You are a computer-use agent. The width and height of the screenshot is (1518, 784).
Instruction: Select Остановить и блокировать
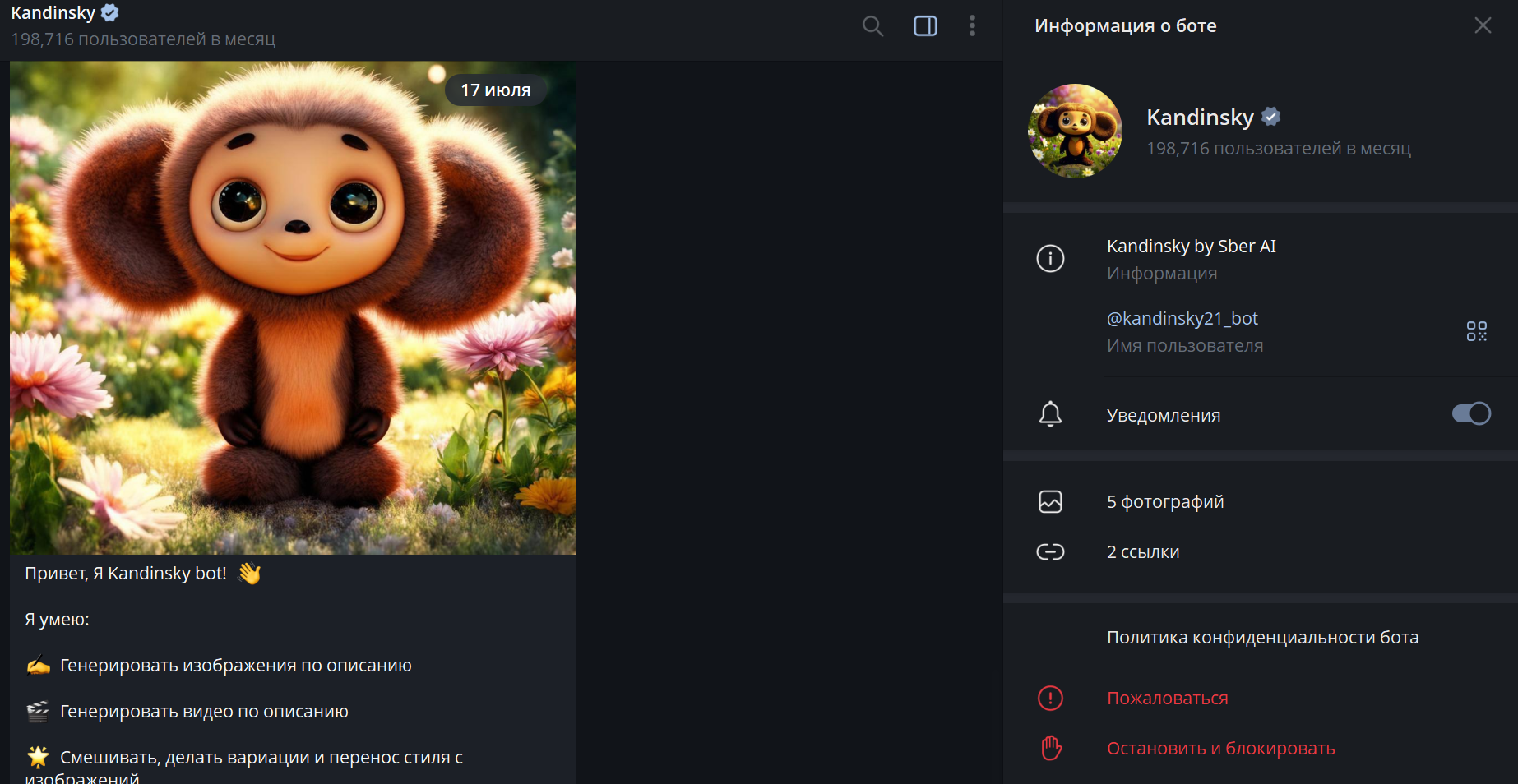click(1220, 748)
